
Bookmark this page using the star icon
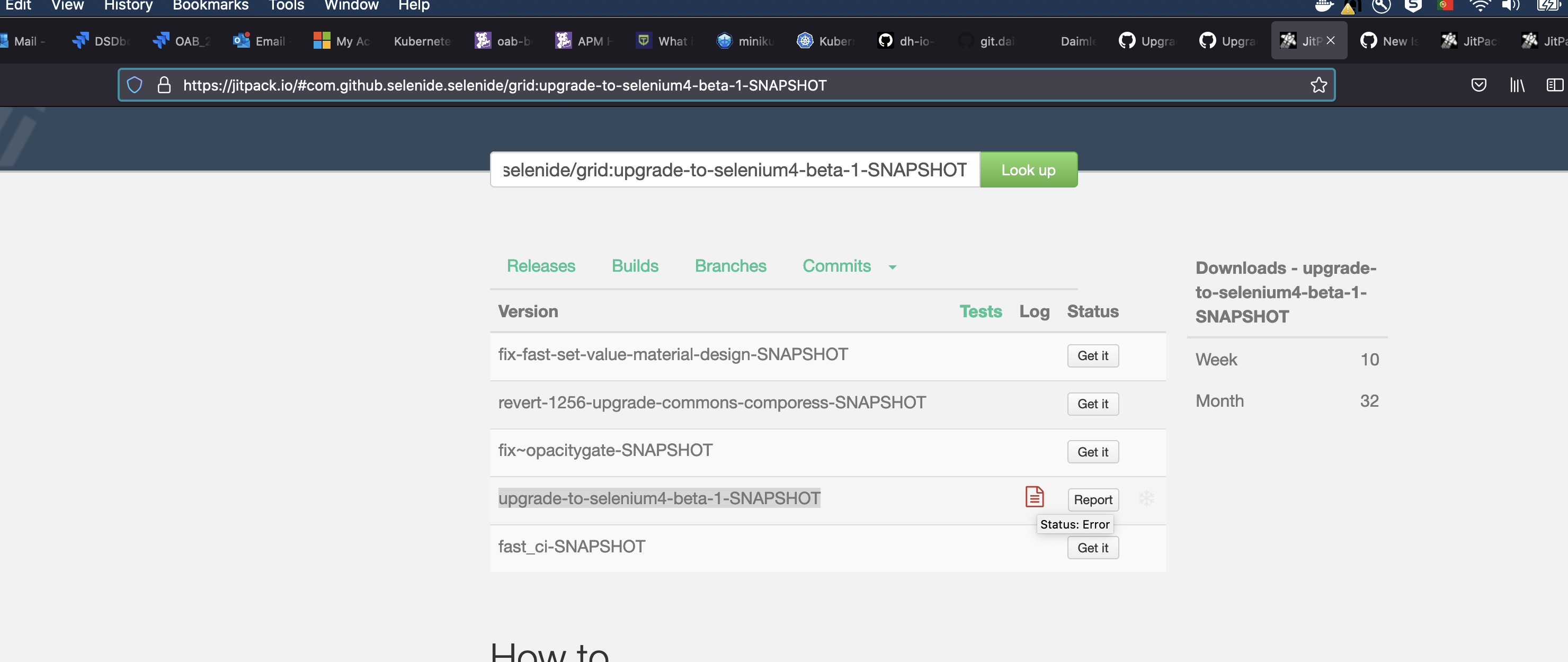[1319, 85]
